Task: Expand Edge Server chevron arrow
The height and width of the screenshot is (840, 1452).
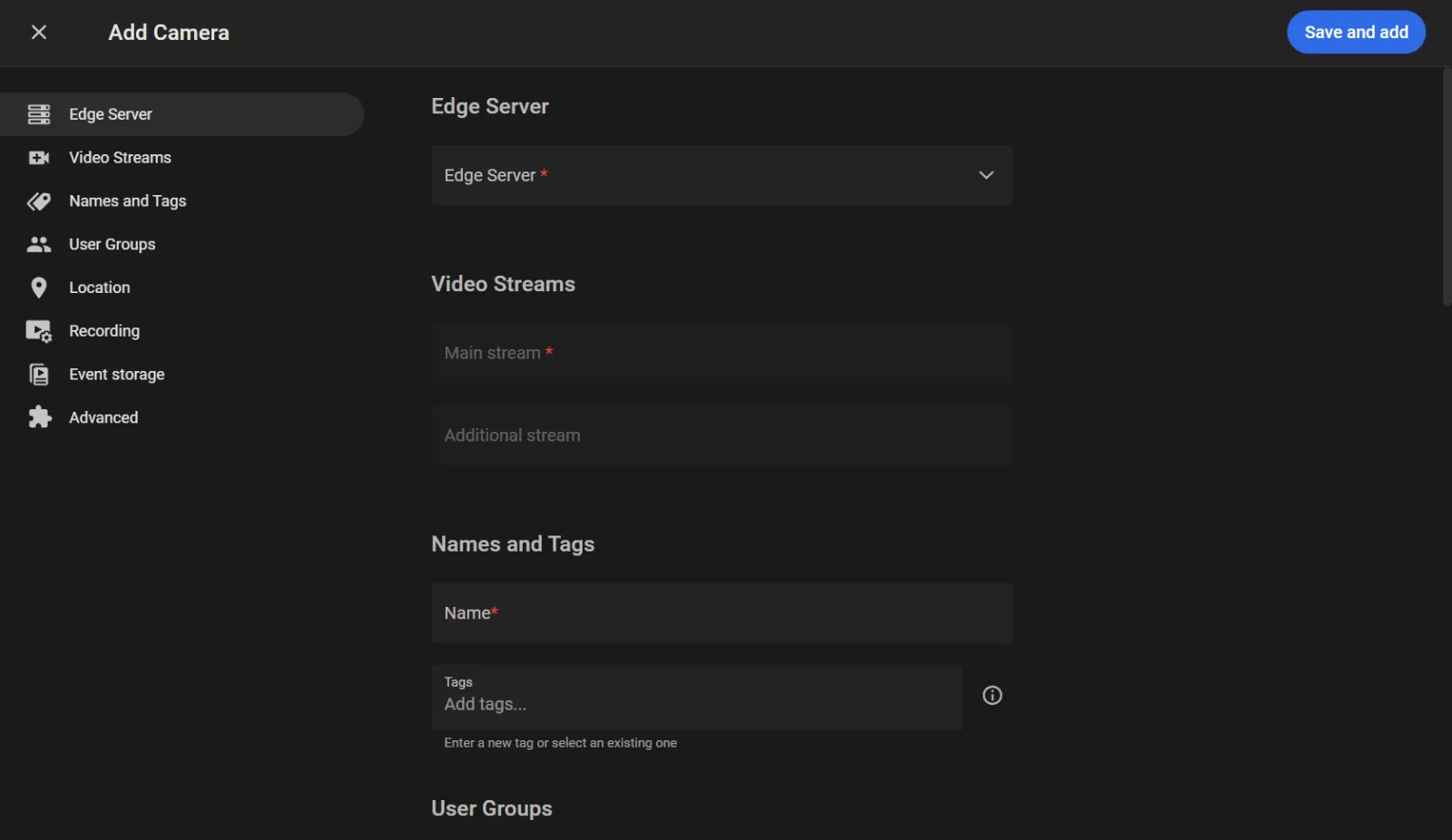Action: click(986, 175)
